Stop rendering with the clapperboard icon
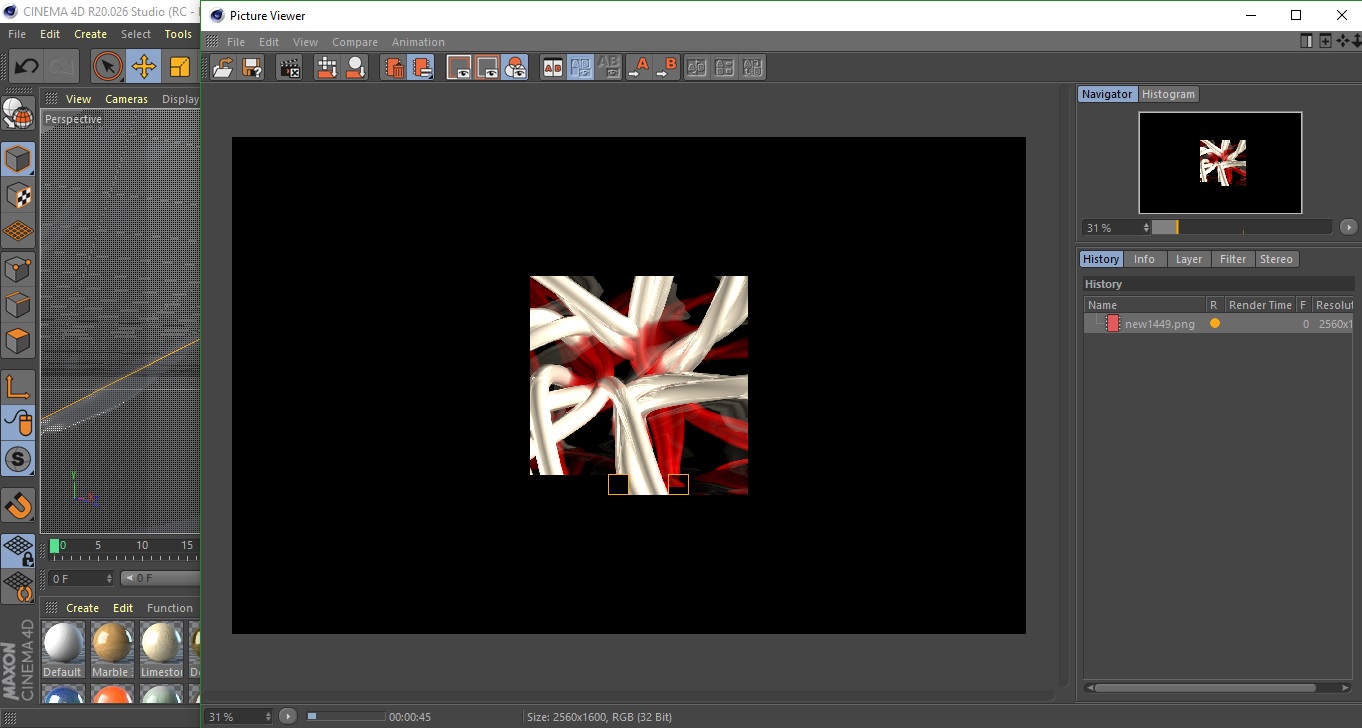The height and width of the screenshot is (728, 1362). (x=289, y=68)
